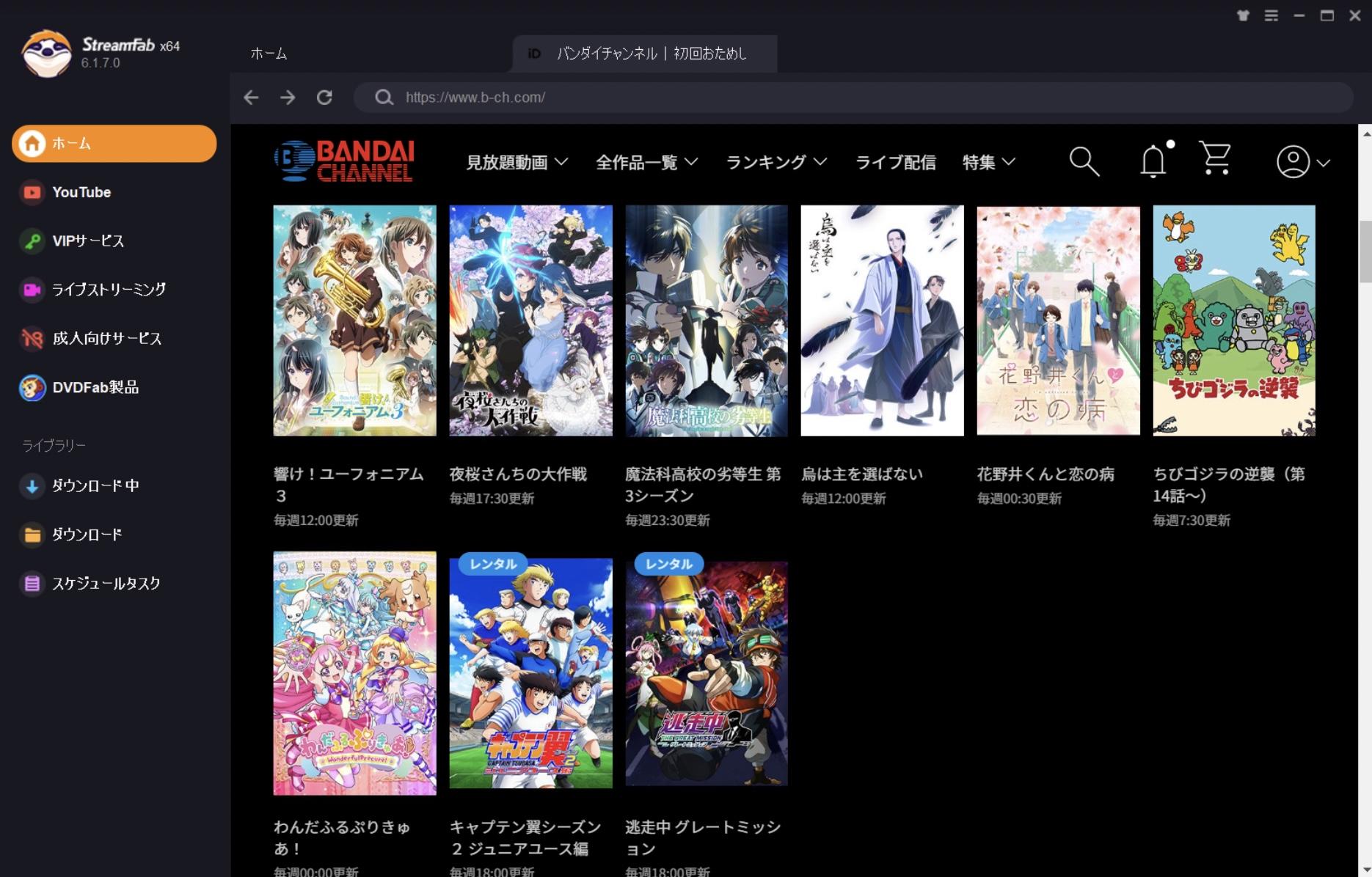Open the 花野井くんと恋の病 poster

[x=1058, y=320]
